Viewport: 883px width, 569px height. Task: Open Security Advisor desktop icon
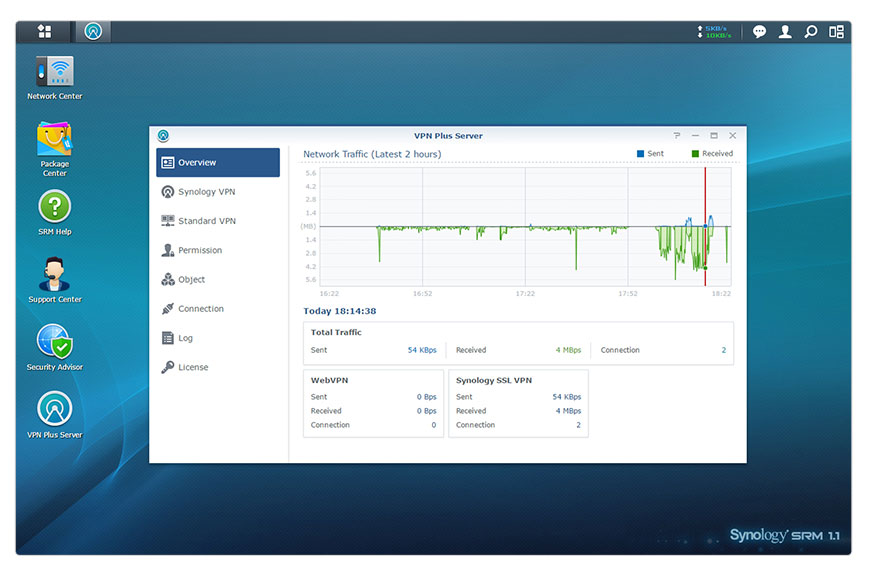[x=55, y=348]
